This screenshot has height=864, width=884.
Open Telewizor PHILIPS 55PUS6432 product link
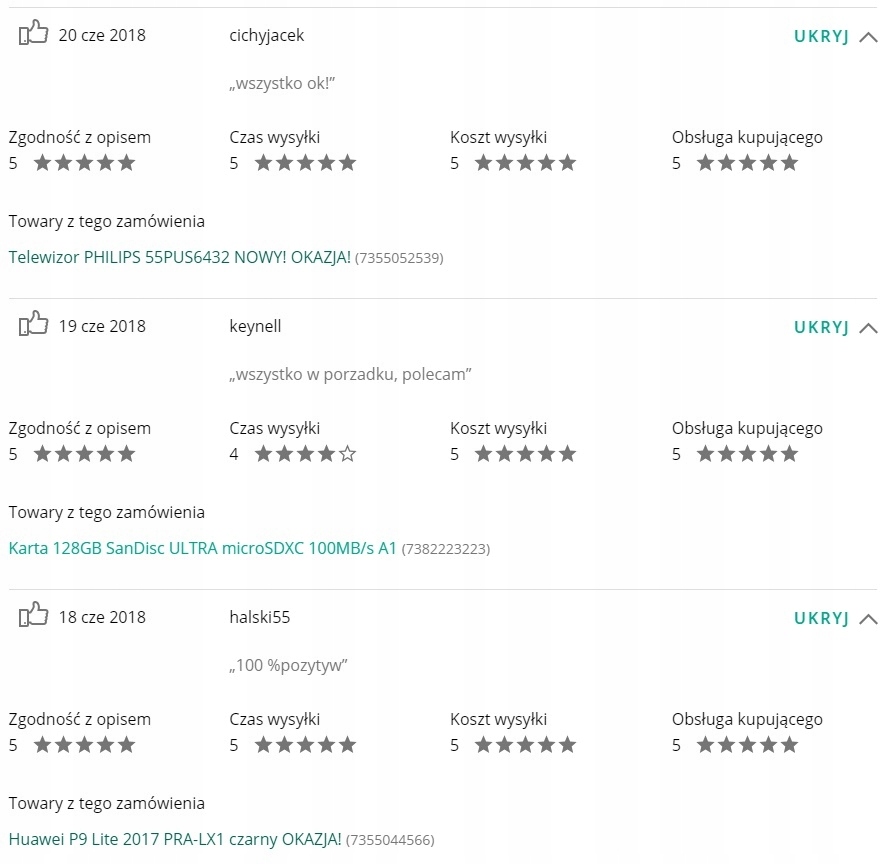click(x=180, y=257)
